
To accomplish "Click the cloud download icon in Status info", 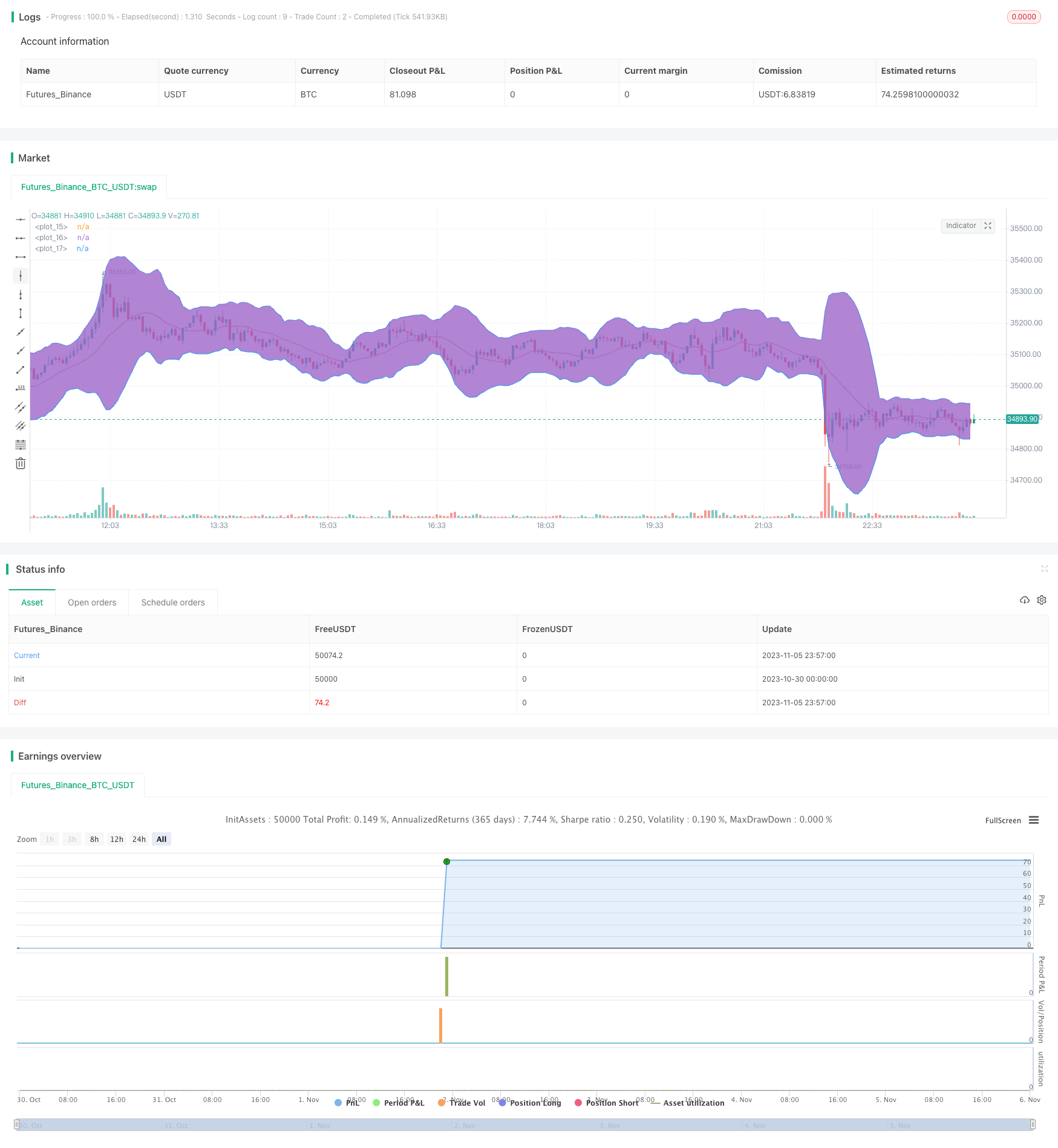I will point(1024,600).
